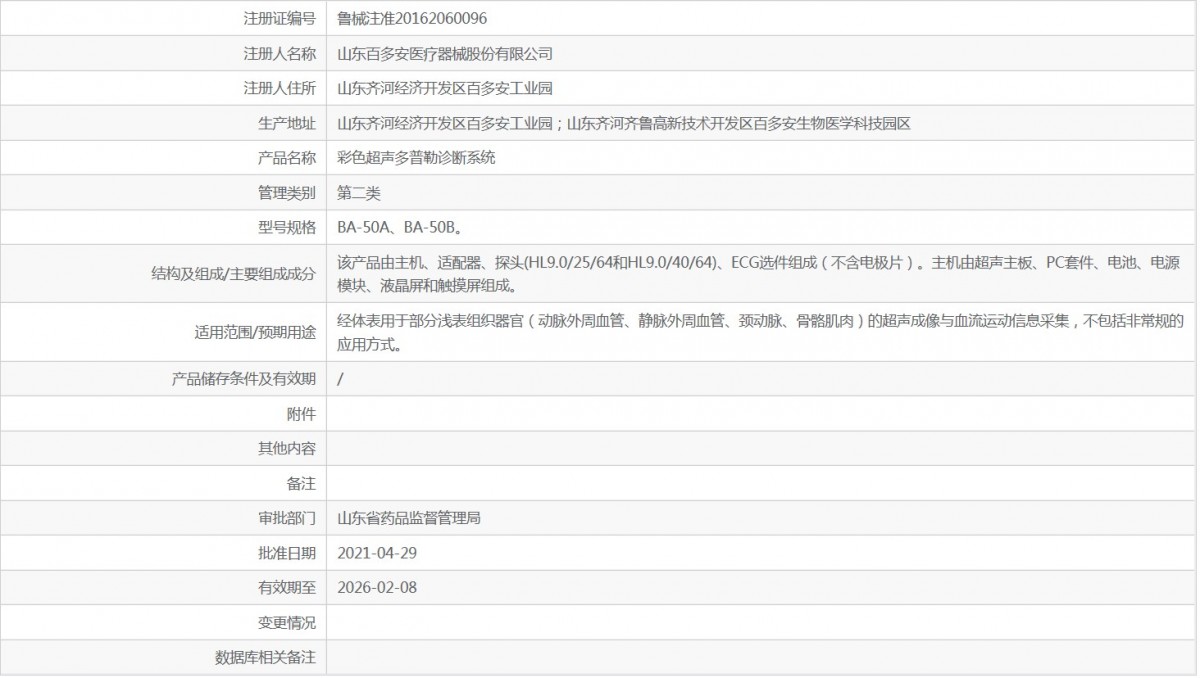Select the 审批部门 label
Viewport: 1200px width, 678px height.
[x=287, y=518]
